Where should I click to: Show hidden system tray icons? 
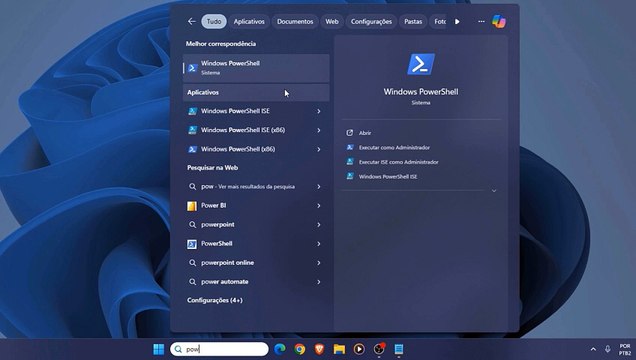[x=593, y=349]
